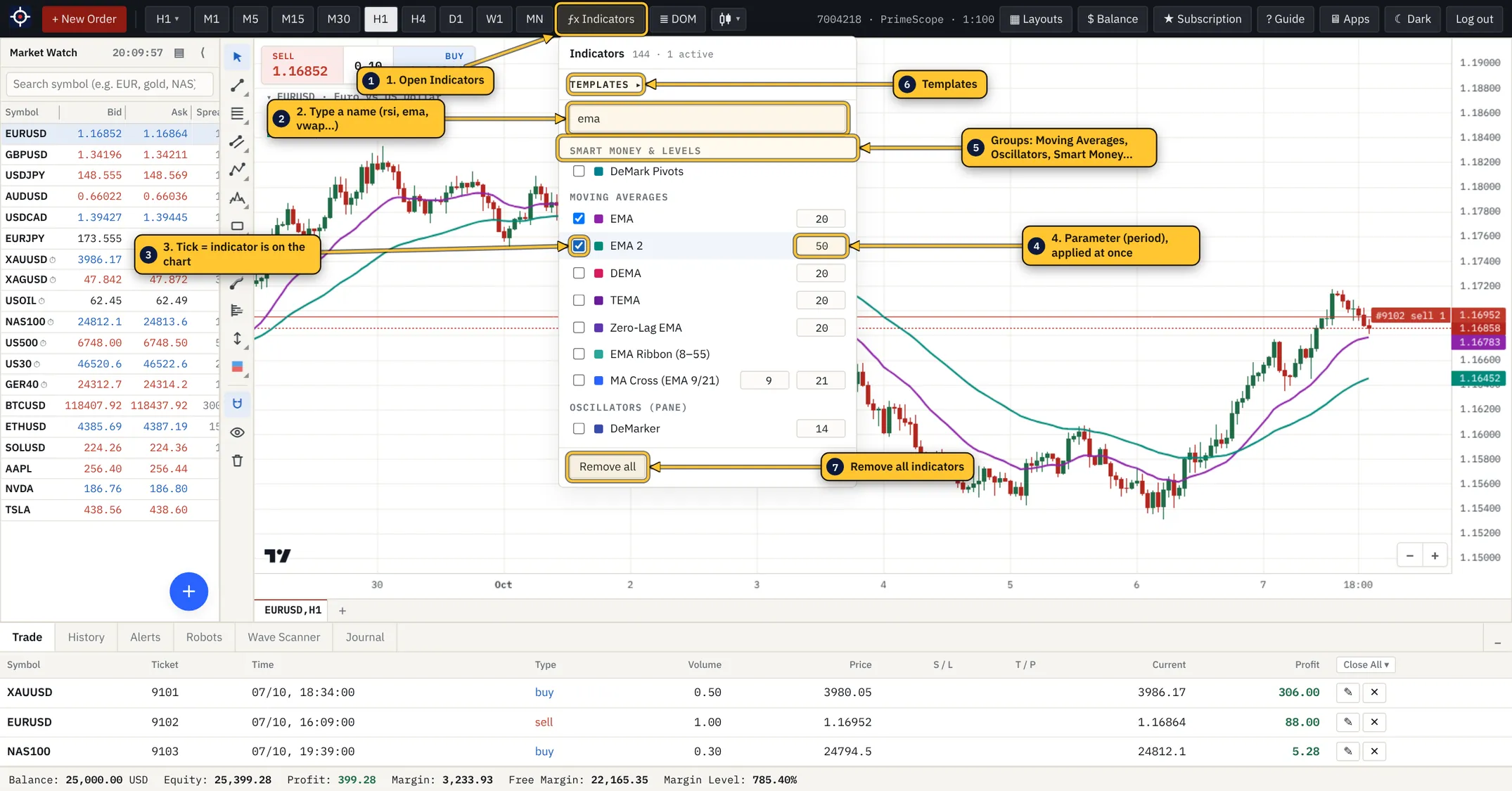Image resolution: width=1512 pixels, height=791 pixels.
Task: Uncheck the EMA indicator checkbox
Action: (x=579, y=219)
